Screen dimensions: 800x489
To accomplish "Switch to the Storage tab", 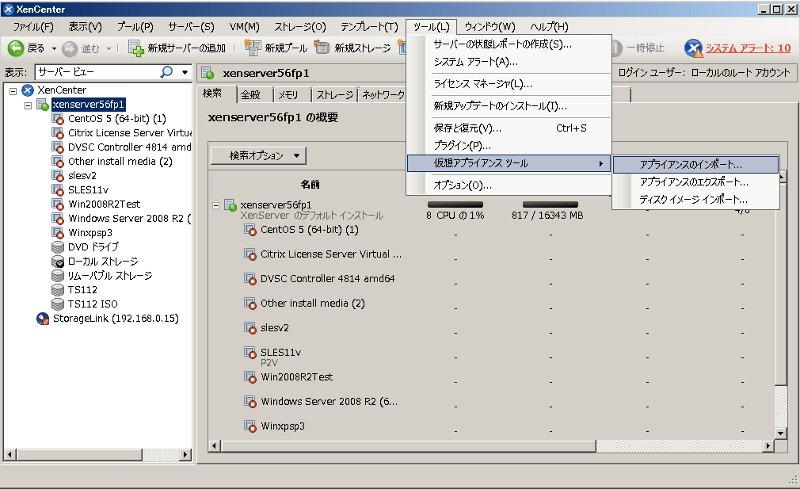I will pyautogui.click(x=334, y=95).
